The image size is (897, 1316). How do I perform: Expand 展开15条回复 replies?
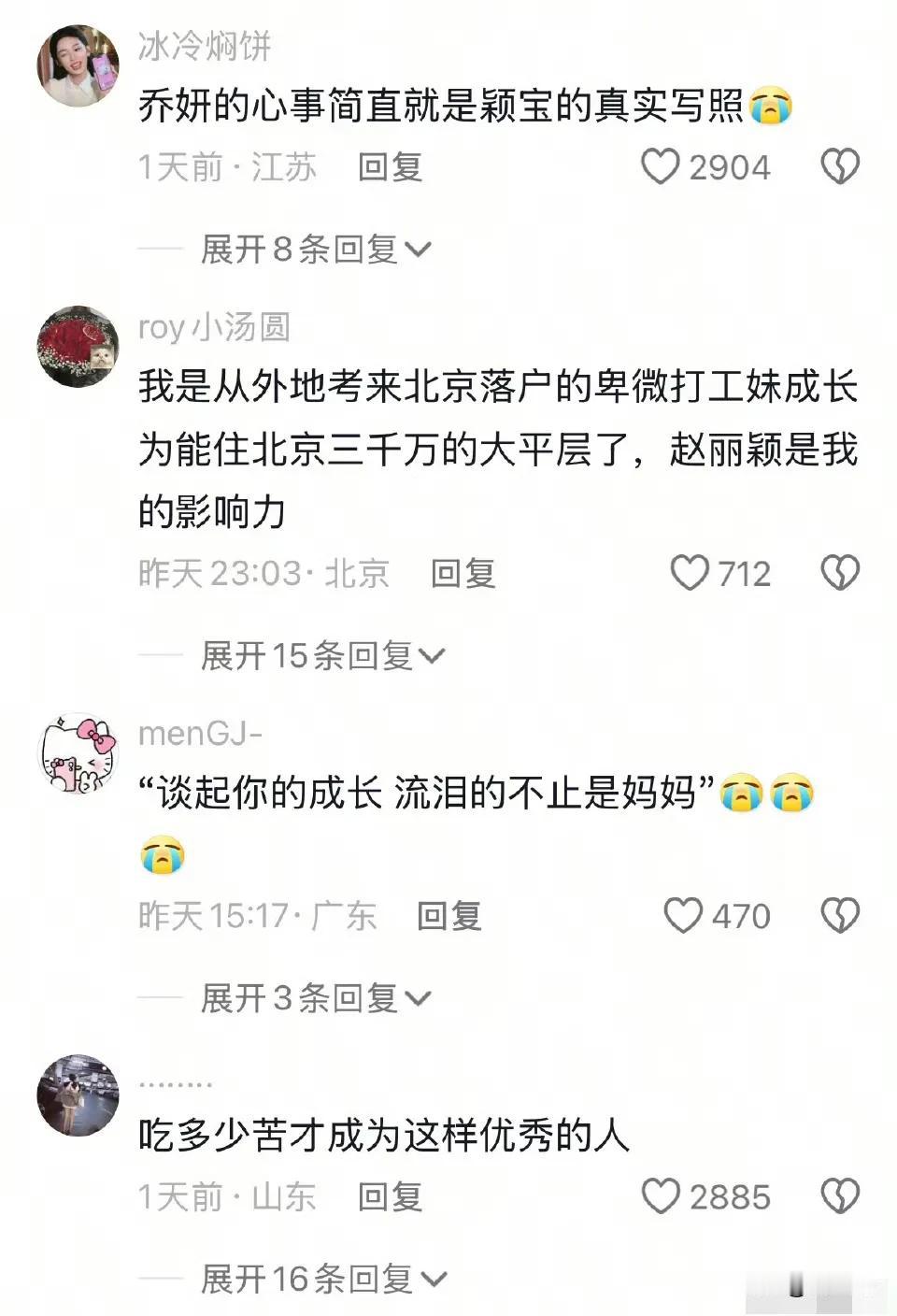click(x=322, y=656)
